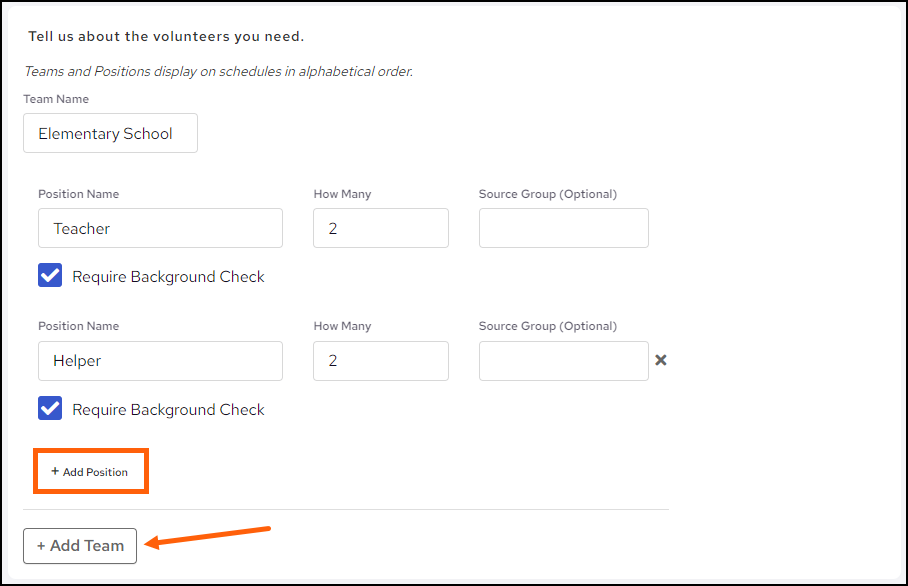Click the heading about volunteers you need

point(166,37)
